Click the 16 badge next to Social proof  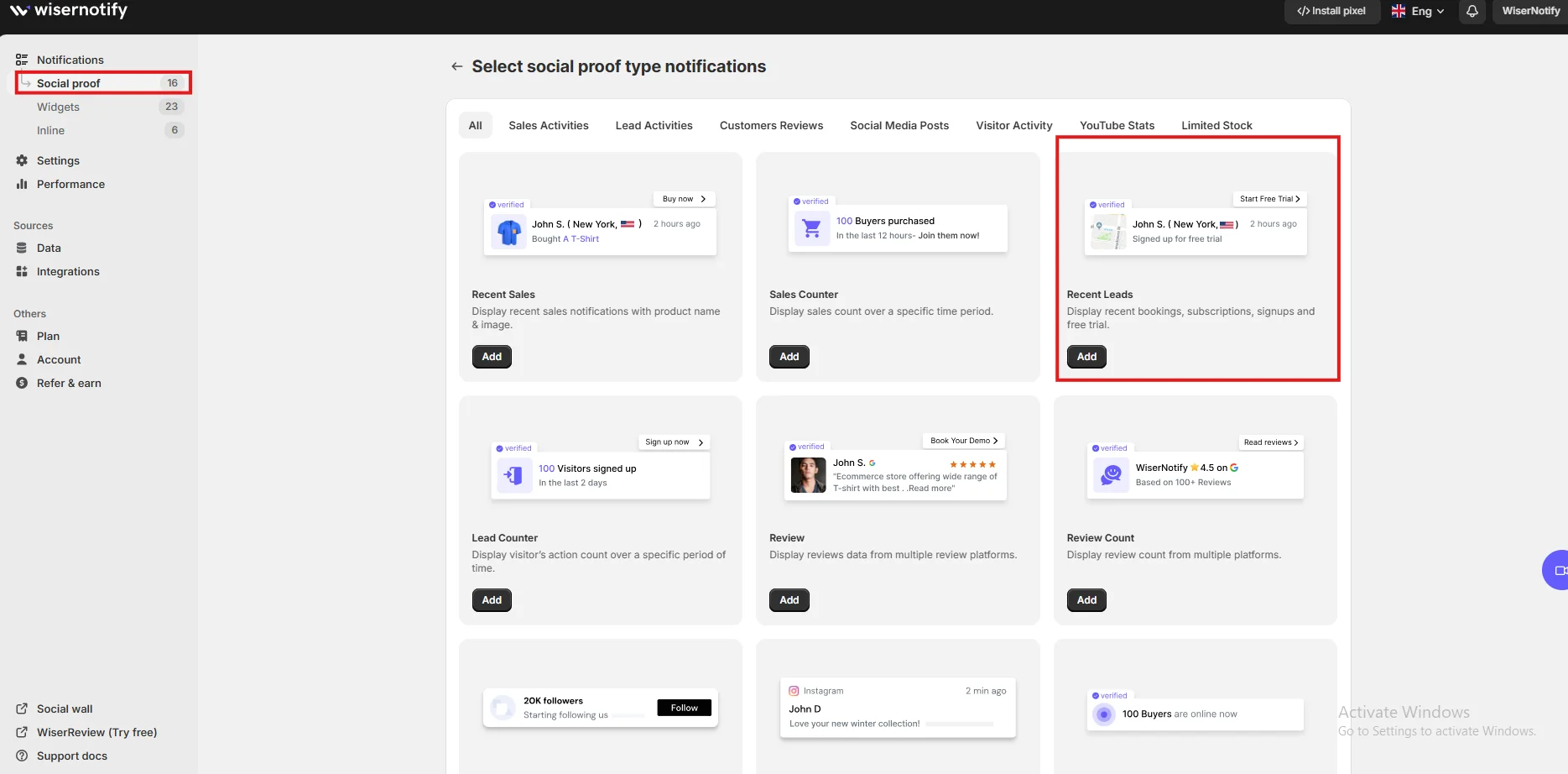point(172,83)
